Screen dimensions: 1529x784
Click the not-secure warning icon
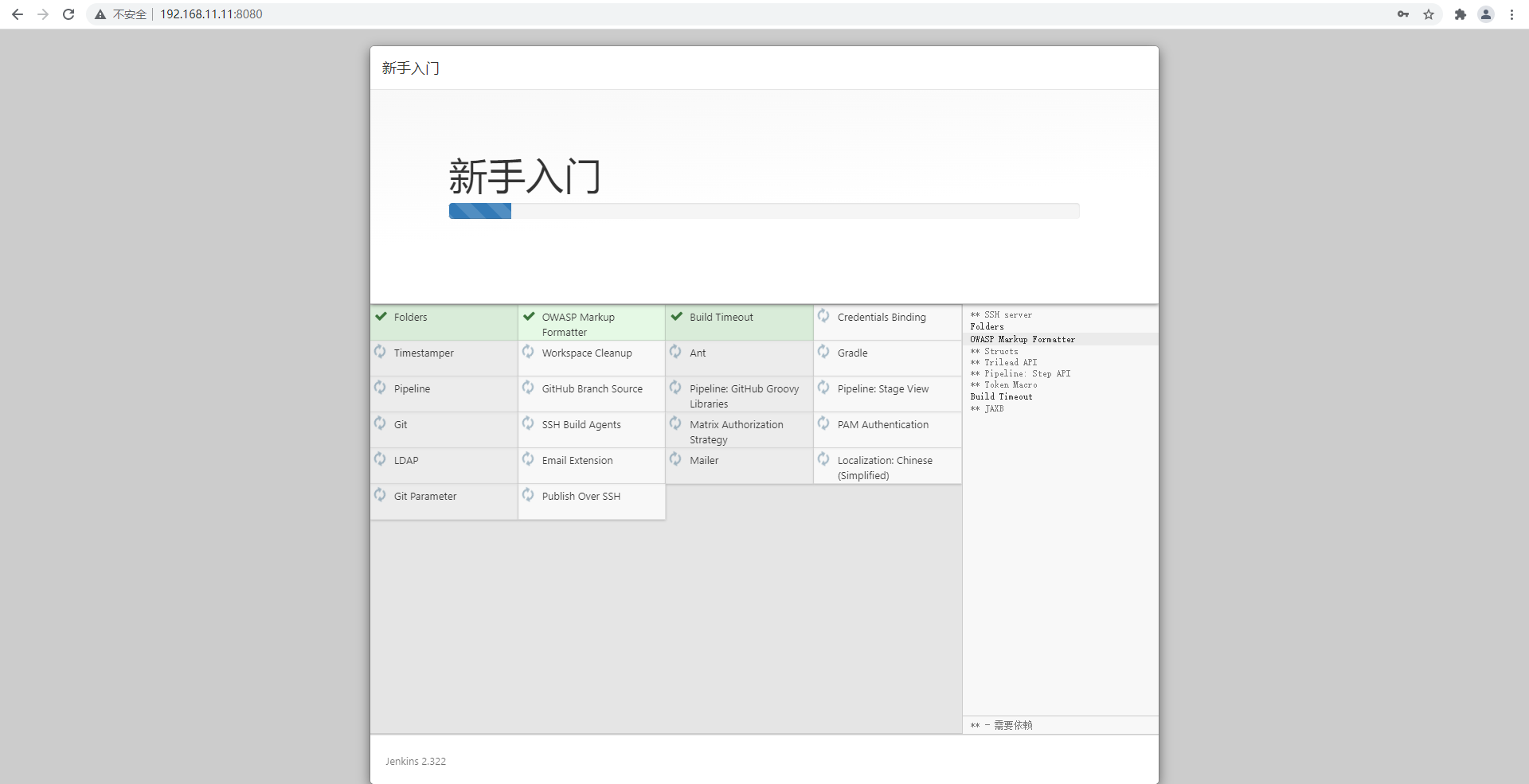100,14
